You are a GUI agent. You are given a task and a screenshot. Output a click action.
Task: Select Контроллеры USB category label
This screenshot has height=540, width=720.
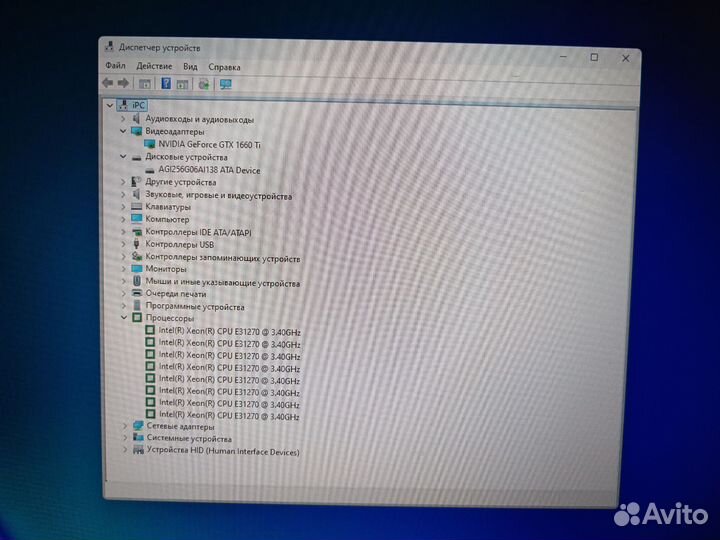tap(180, 244)
